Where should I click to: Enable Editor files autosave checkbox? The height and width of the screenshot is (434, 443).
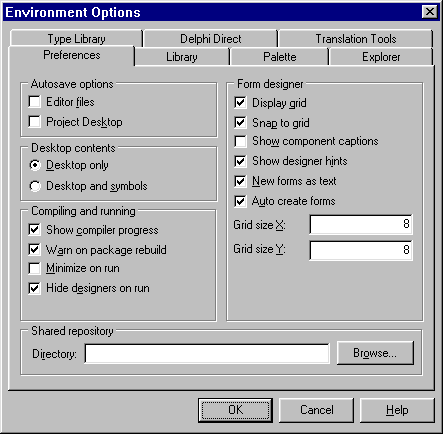[x=35, y=102]
